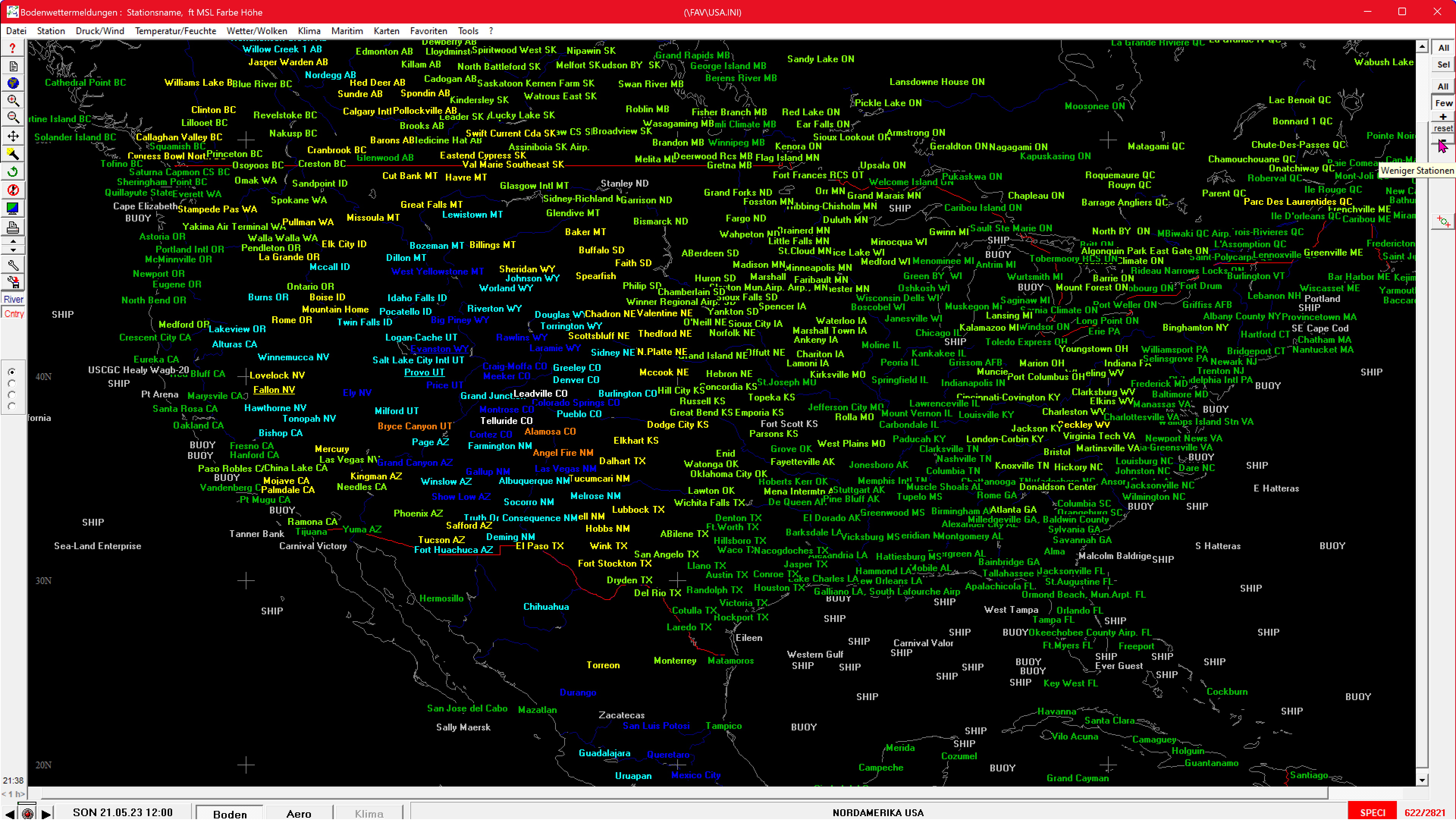1456x826 pixels.
Task: Click the application icon in title bar
Action: (12, 12)
